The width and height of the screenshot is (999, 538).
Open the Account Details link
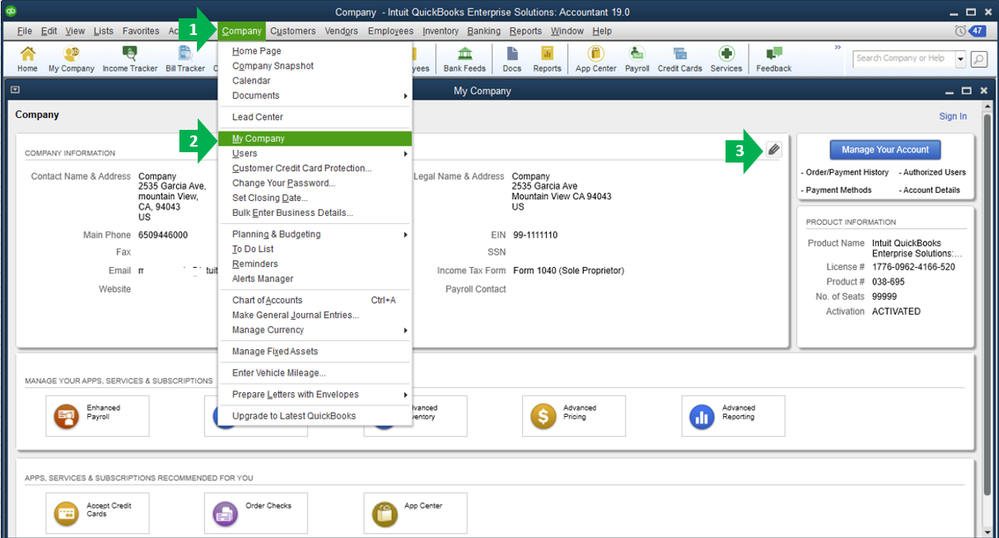click(931, 190)
